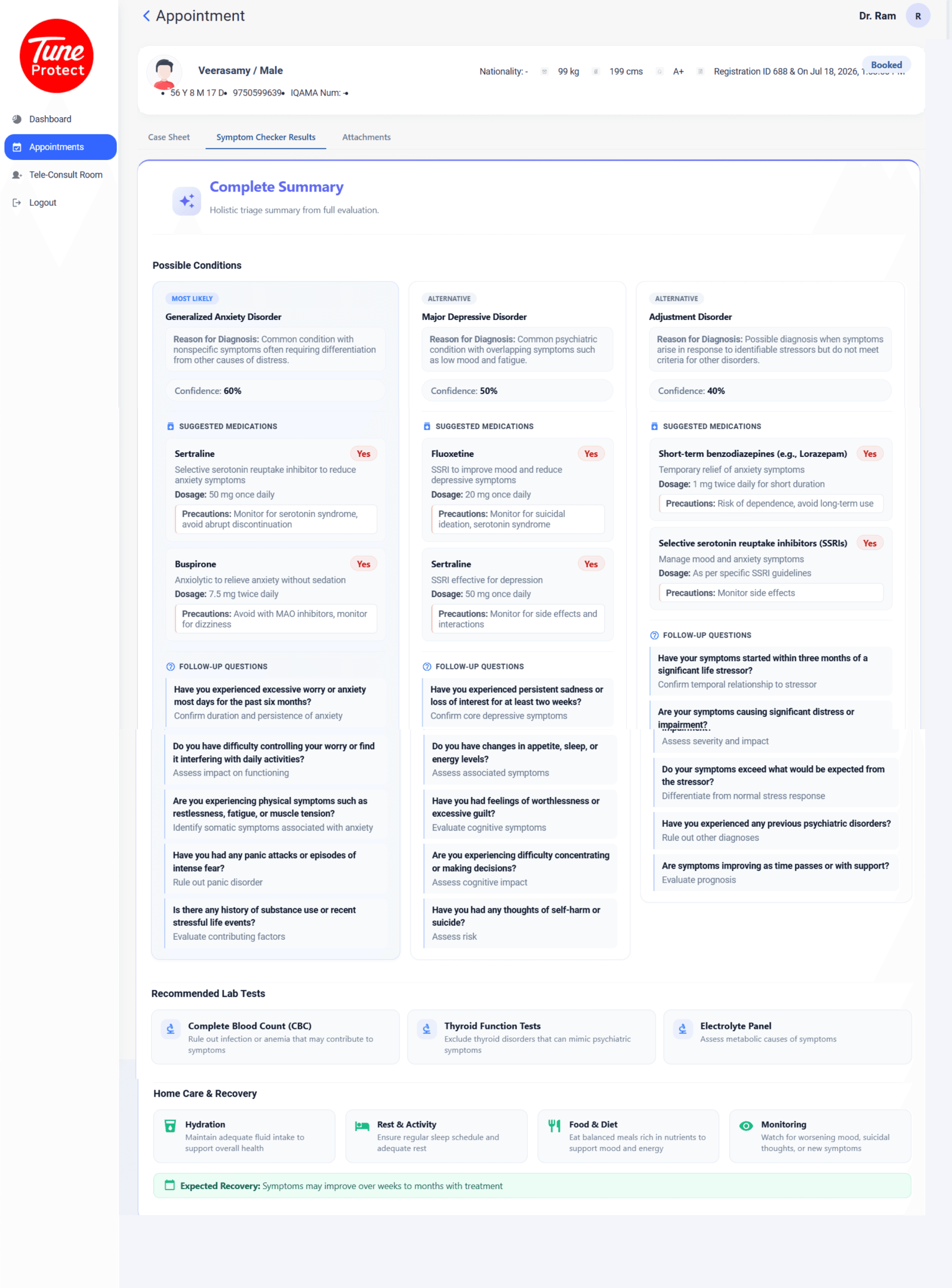This screenshot has width=952, height=1288.
Task: Click the Dr. Ram profile name
Action: (877, 16)
